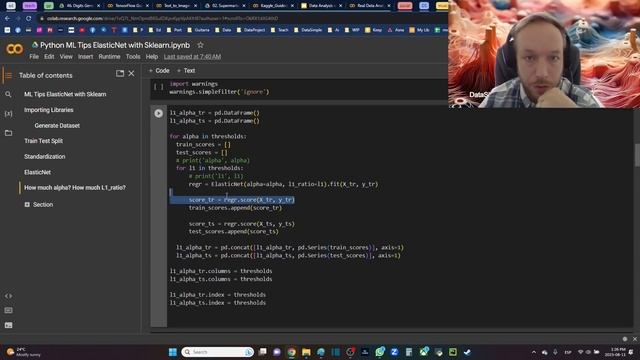Go to 'ML Tips ElasticNet with Sklearn' section

[65, 94]
